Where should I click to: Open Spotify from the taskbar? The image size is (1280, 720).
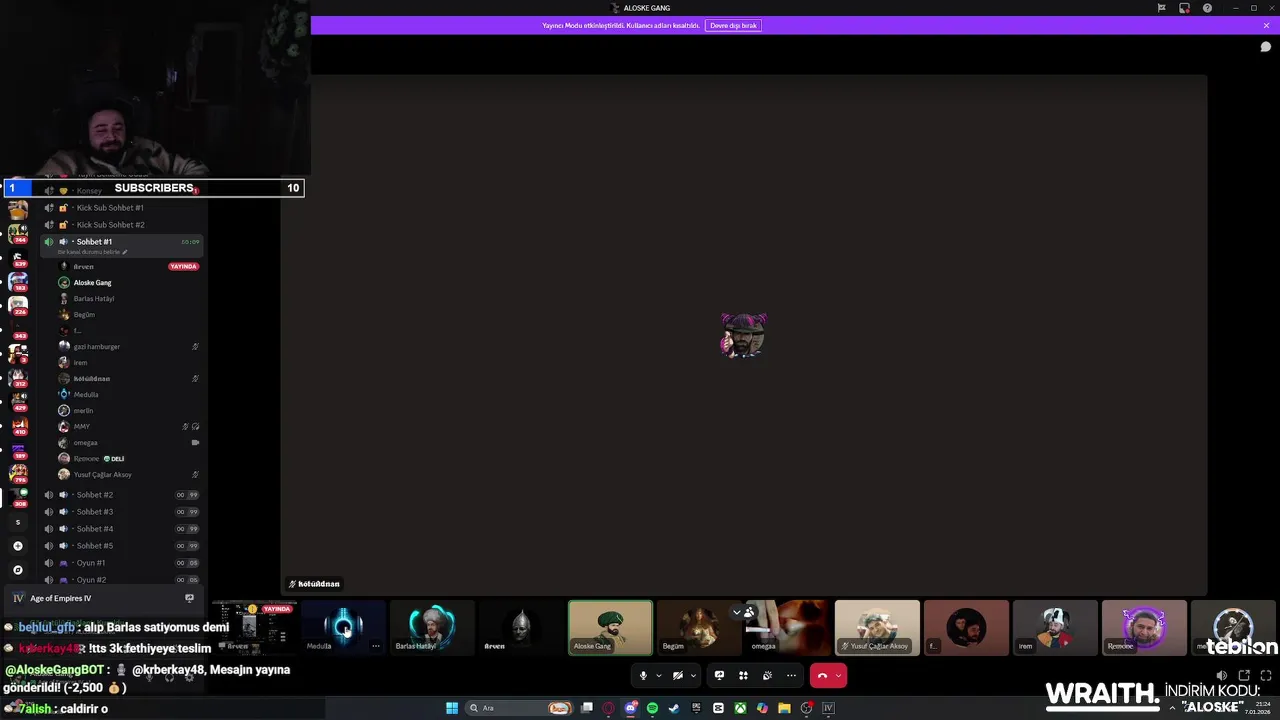tap(652, 708)
